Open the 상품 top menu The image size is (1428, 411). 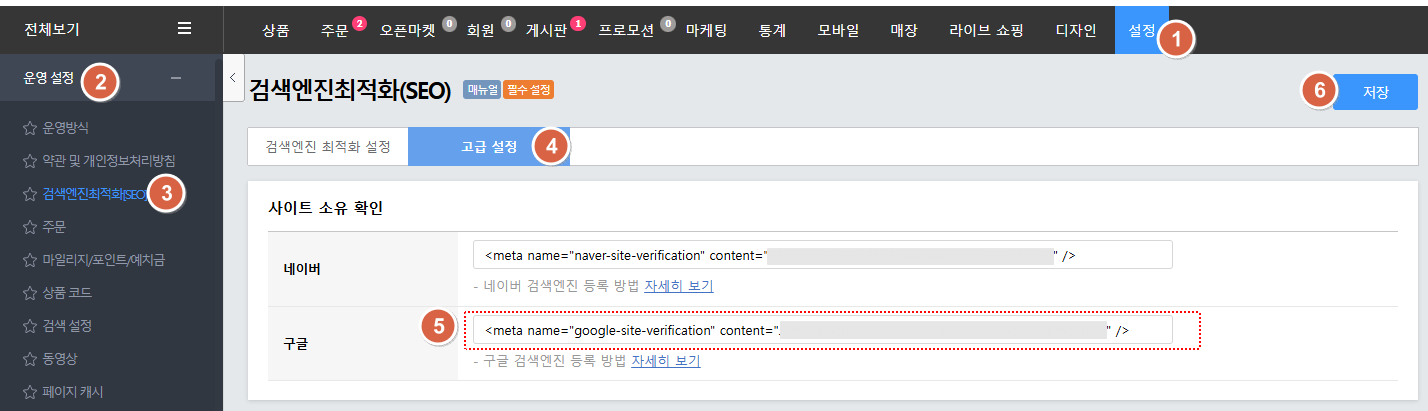[x=275, y=31]
